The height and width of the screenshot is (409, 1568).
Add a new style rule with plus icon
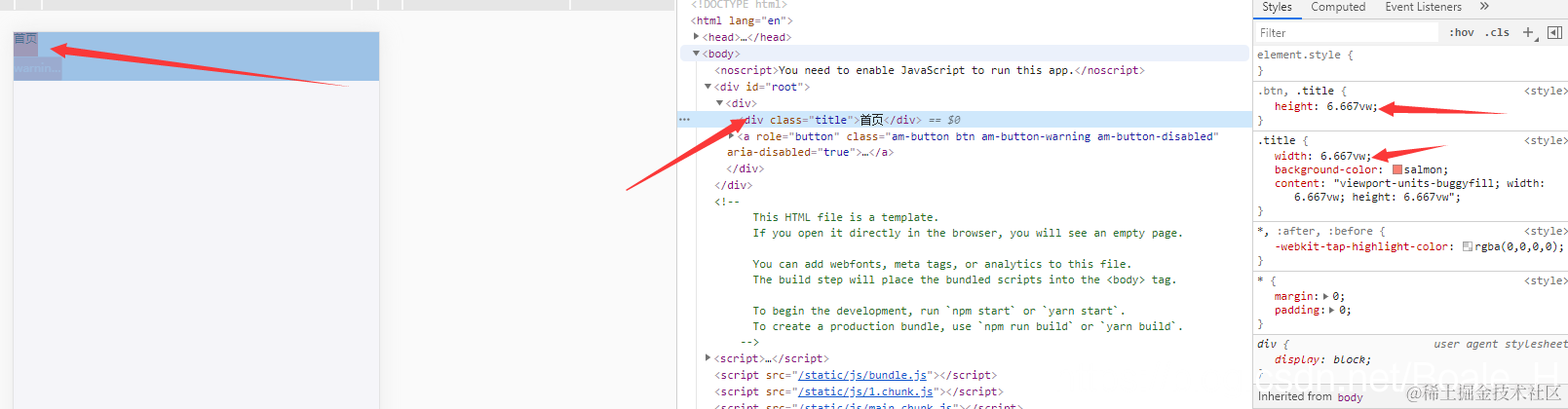1528,32
